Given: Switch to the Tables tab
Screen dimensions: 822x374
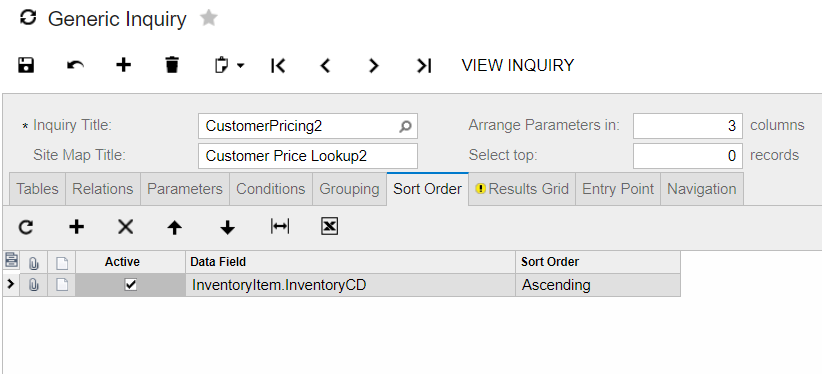Looking at the screenshot, I should (x=37, y=189).
